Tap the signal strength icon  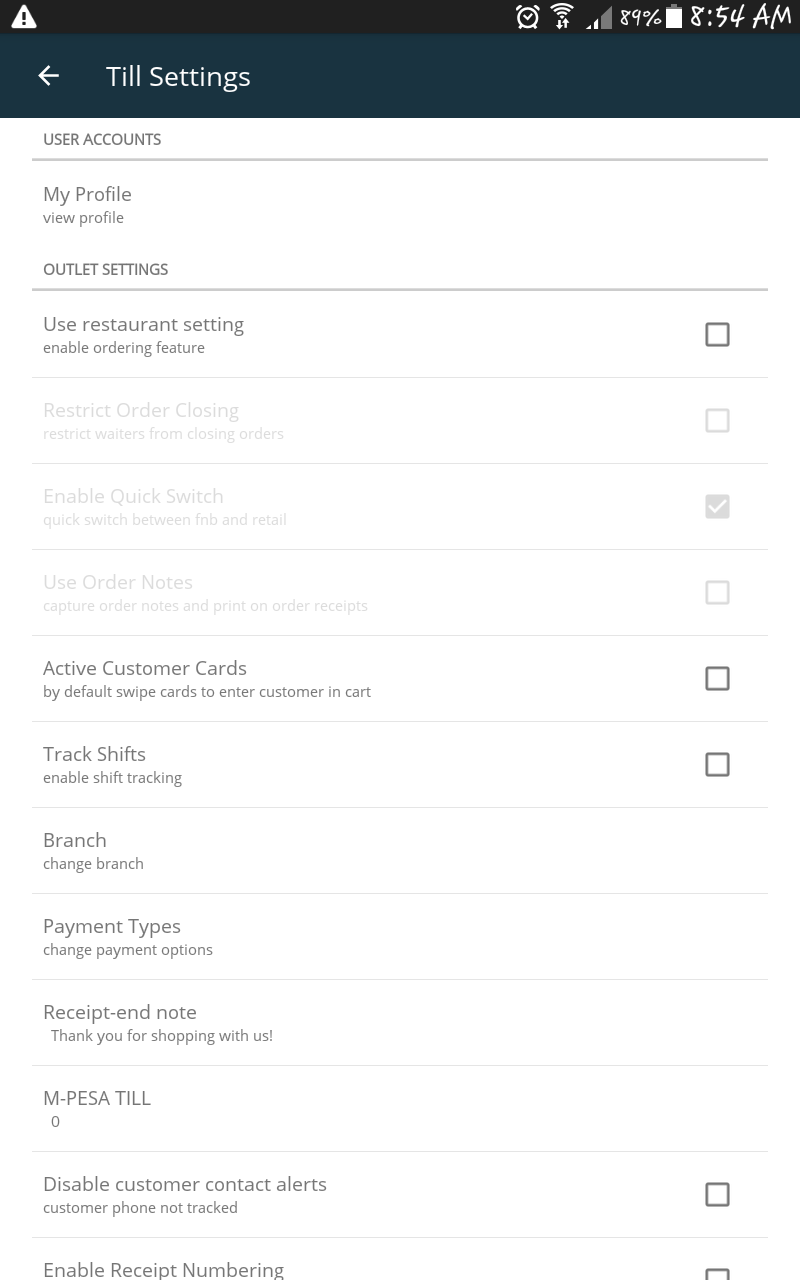(599, 18)
